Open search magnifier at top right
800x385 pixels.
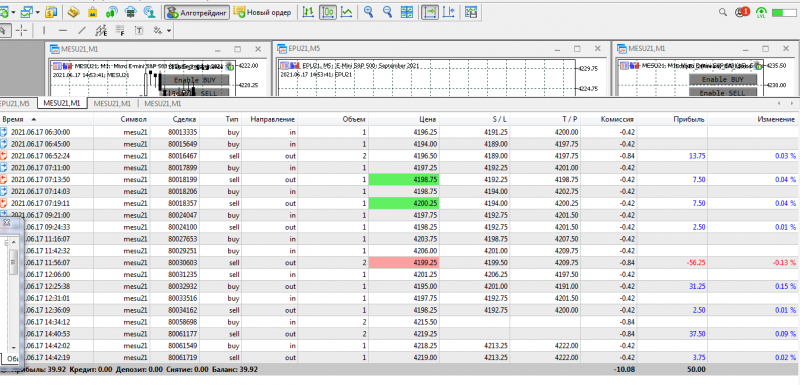tap(722, 12)
